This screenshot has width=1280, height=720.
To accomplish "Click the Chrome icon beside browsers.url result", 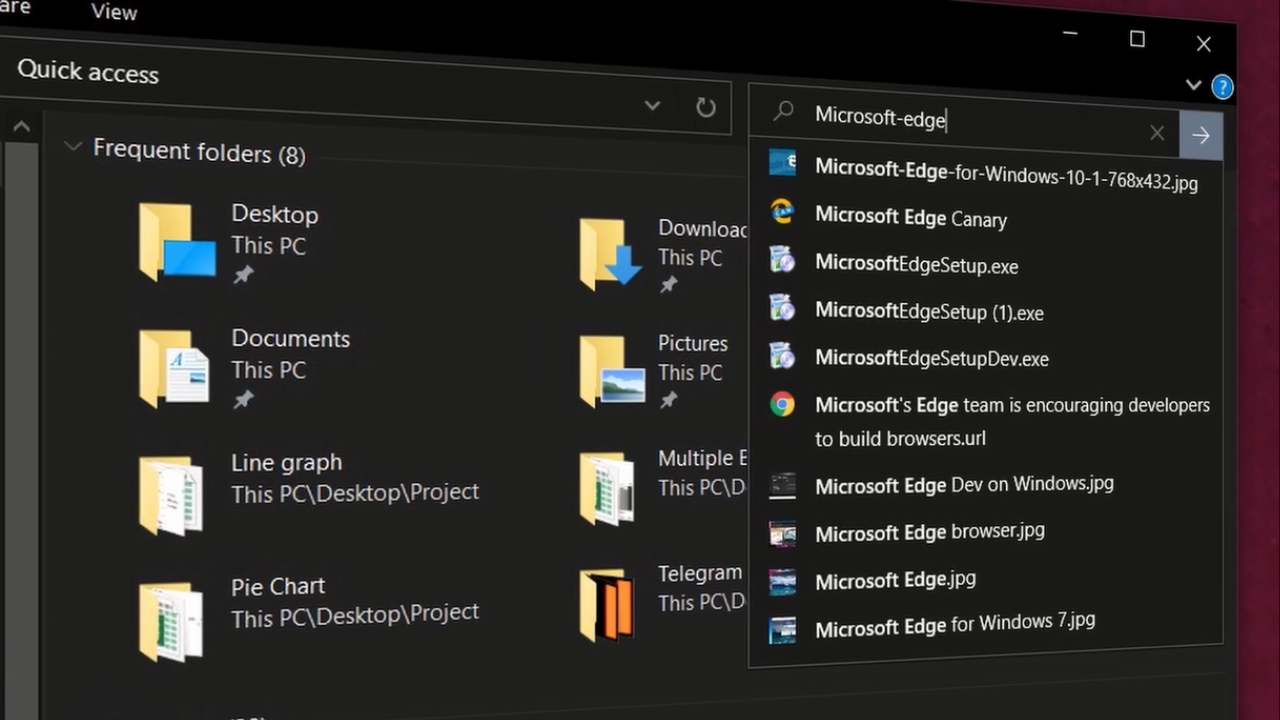I will (783, 404).
